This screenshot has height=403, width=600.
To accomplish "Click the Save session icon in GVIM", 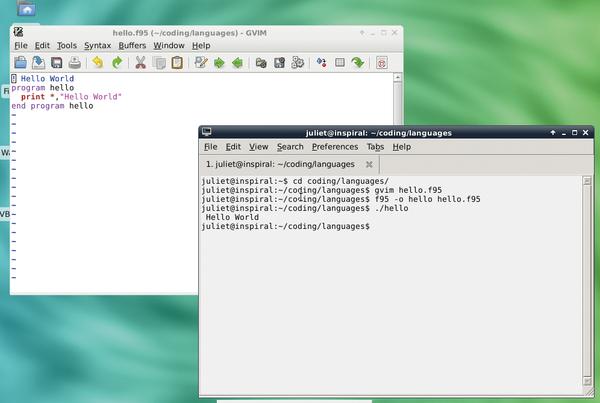I will click(279, 62).
